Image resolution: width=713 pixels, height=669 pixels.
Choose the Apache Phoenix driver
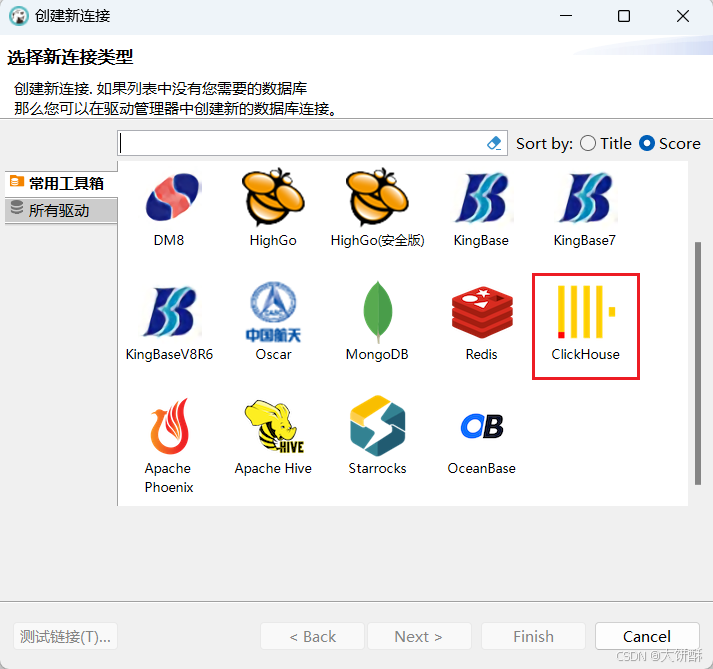pyautogui.click(x=169, y=426)
